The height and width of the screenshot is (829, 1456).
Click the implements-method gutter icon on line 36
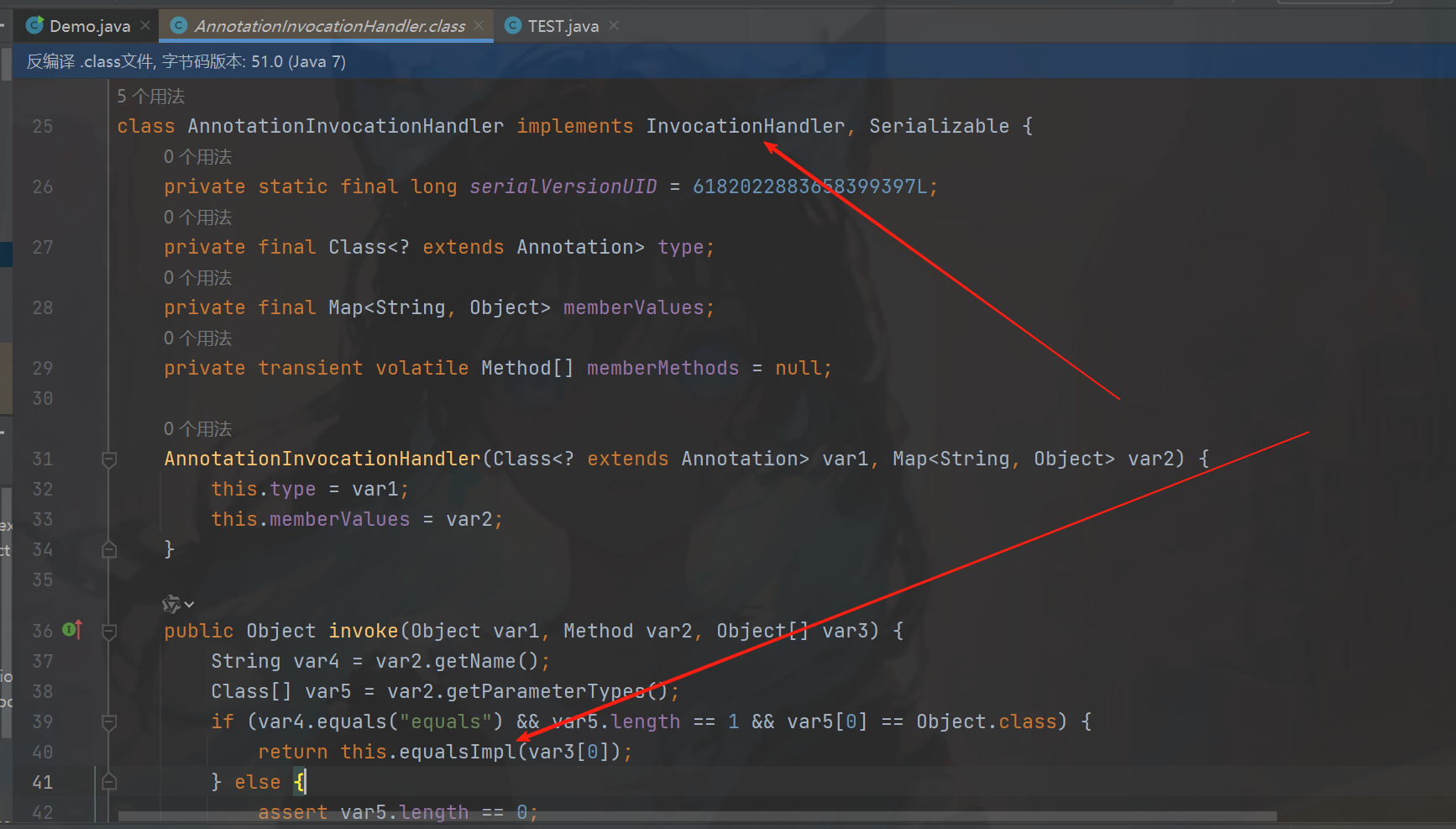72,629
